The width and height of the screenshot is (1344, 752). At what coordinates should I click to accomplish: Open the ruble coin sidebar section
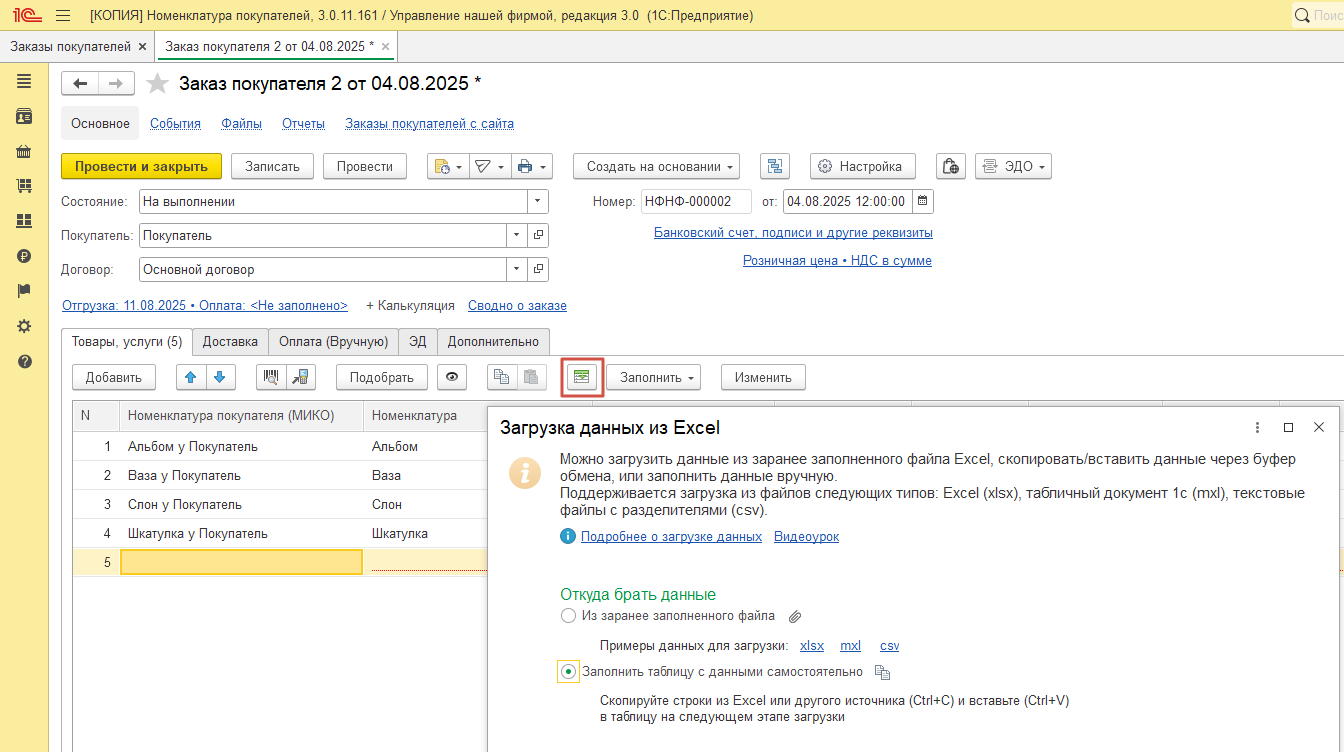(x=24, y=256)
